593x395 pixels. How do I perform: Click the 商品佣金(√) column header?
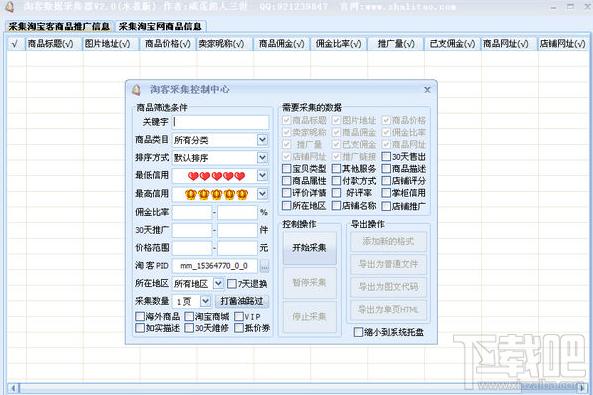(x=282, y=44)
